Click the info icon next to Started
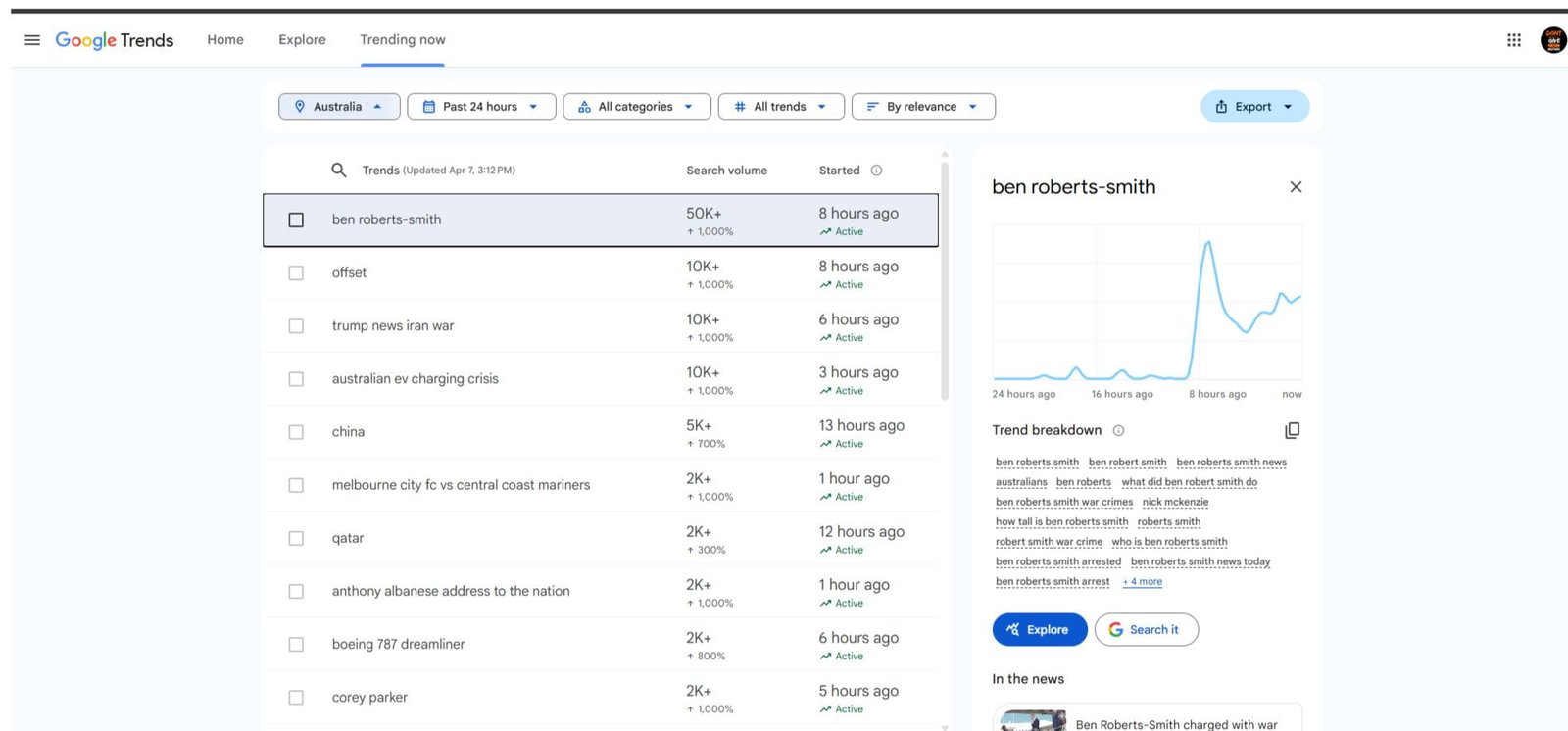1568x731 pixels. pyautogui.click(x=877, y=171)
